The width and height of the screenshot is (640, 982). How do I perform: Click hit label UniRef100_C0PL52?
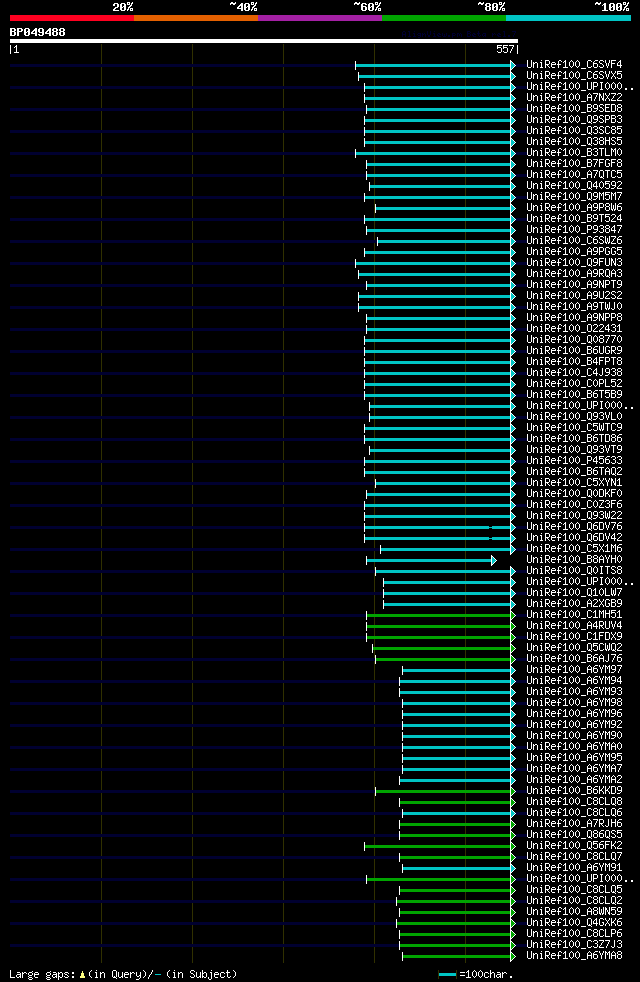pos(574,384)
